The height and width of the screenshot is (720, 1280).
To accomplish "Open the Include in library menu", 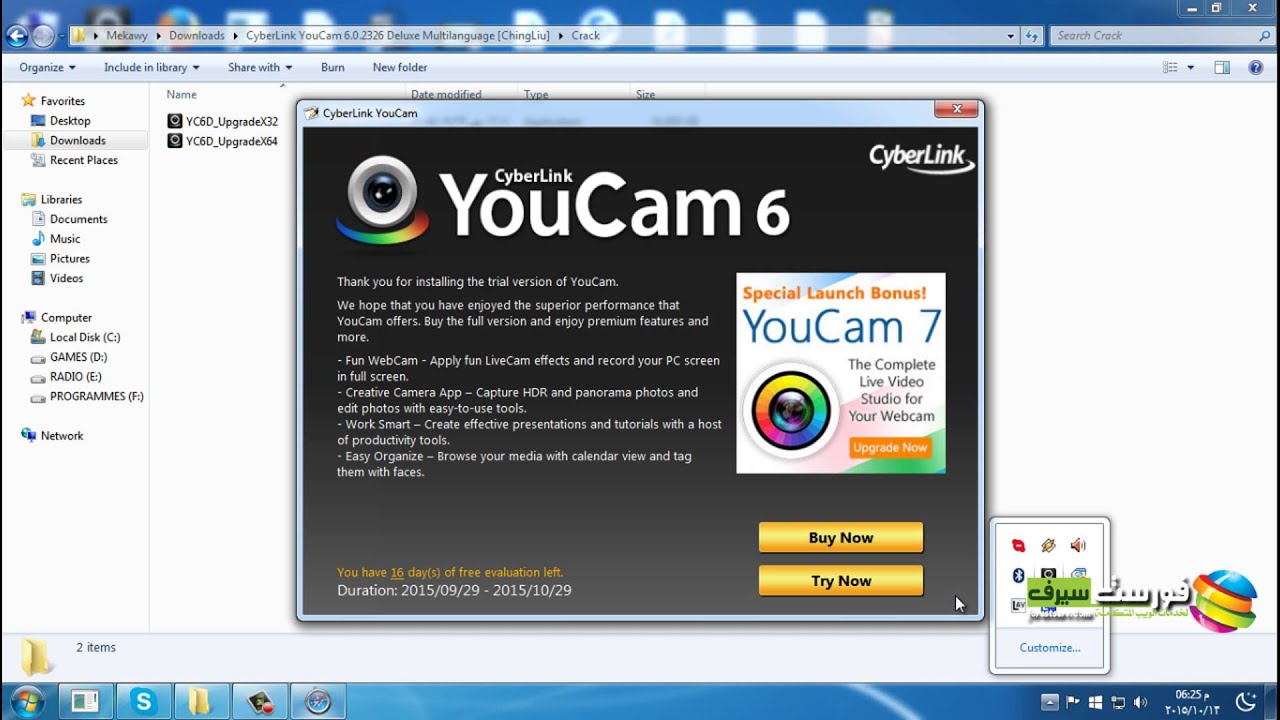I will click(x=151, y=67).
